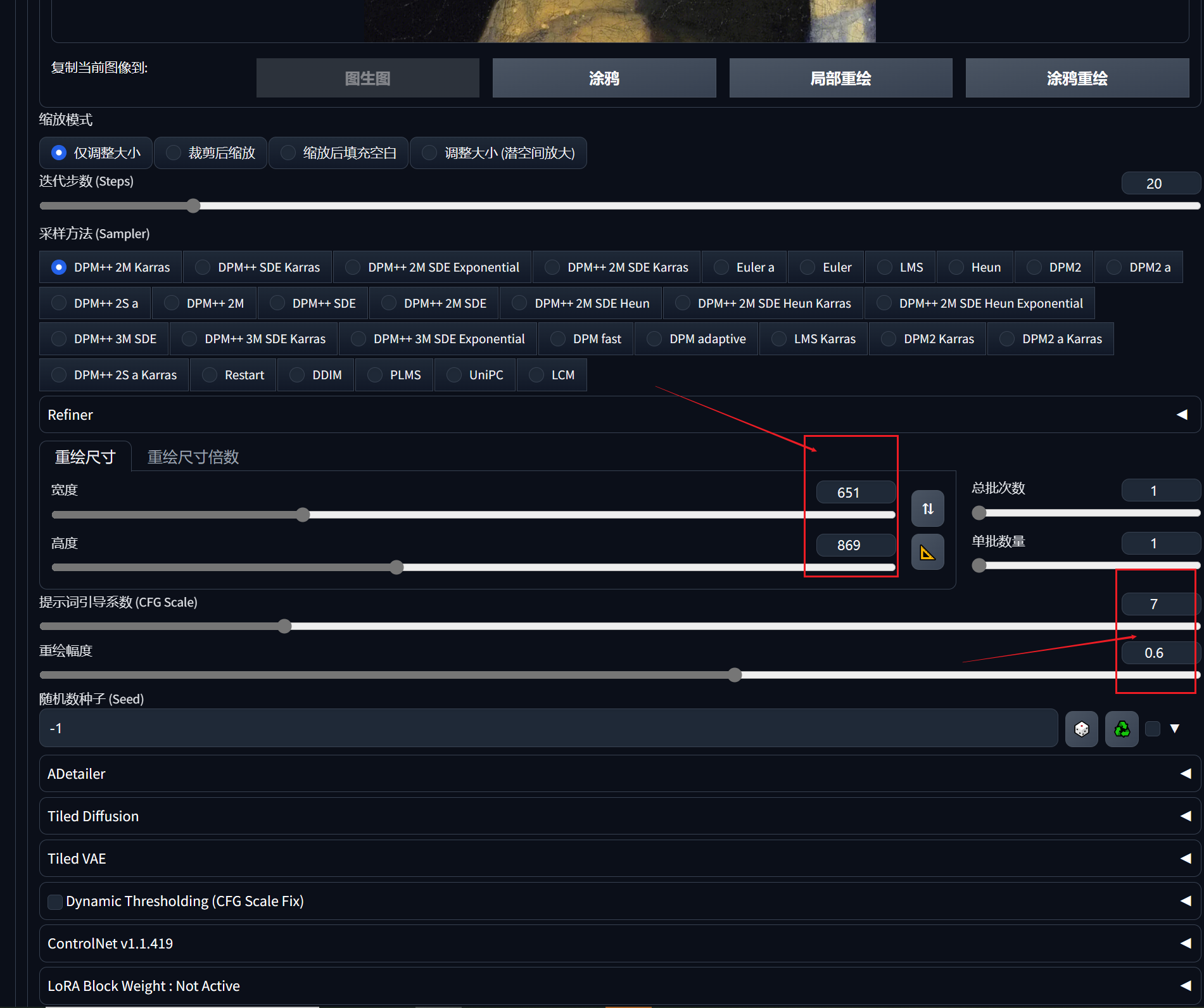Choose the LMS Karras sampler

[x=813, y=339]
